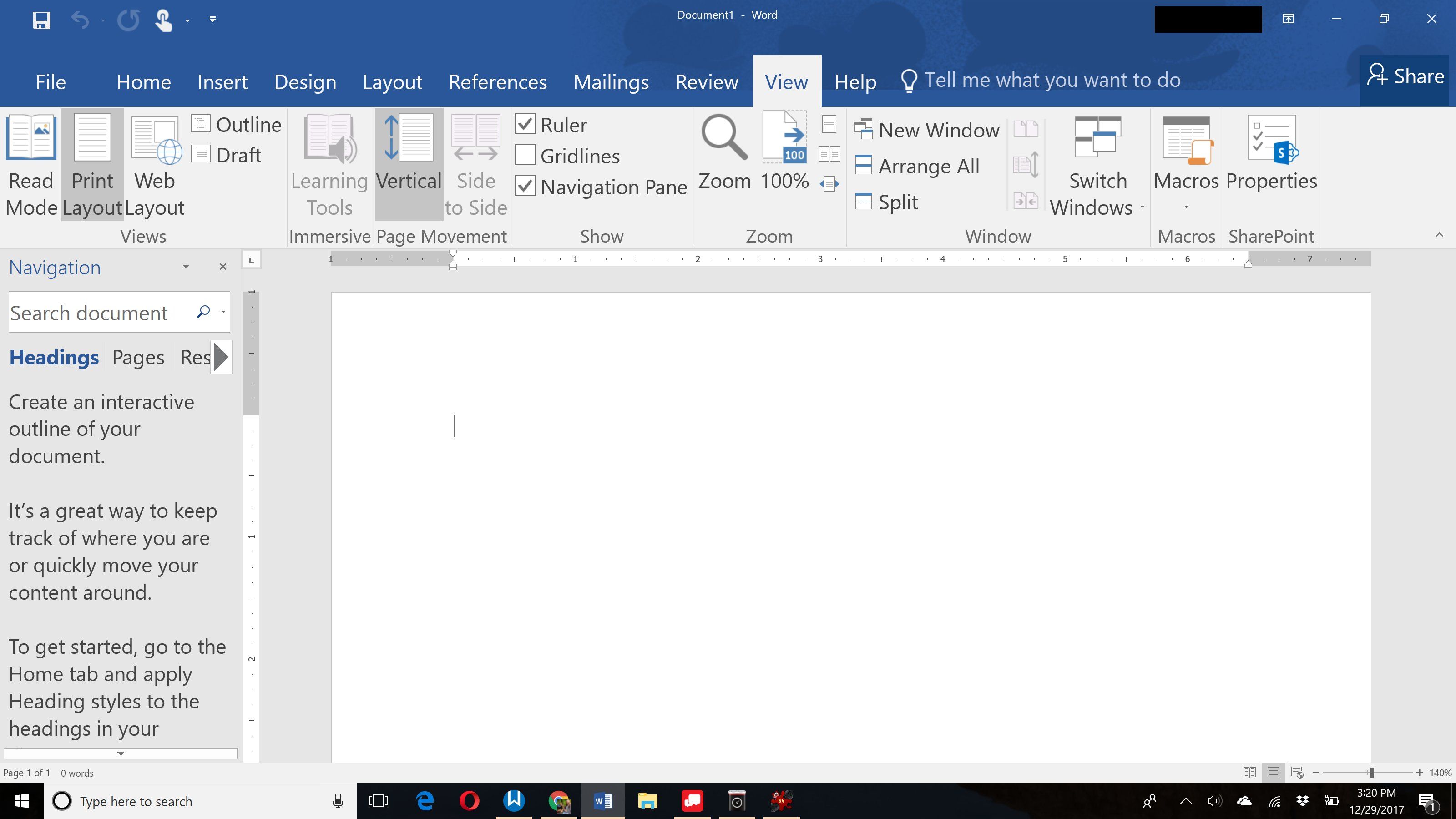Image resolution: width=1456 pixels, height=819 pixels.
Task: Open search options dropdown in Navigation
Action: (x=223, y=312)
